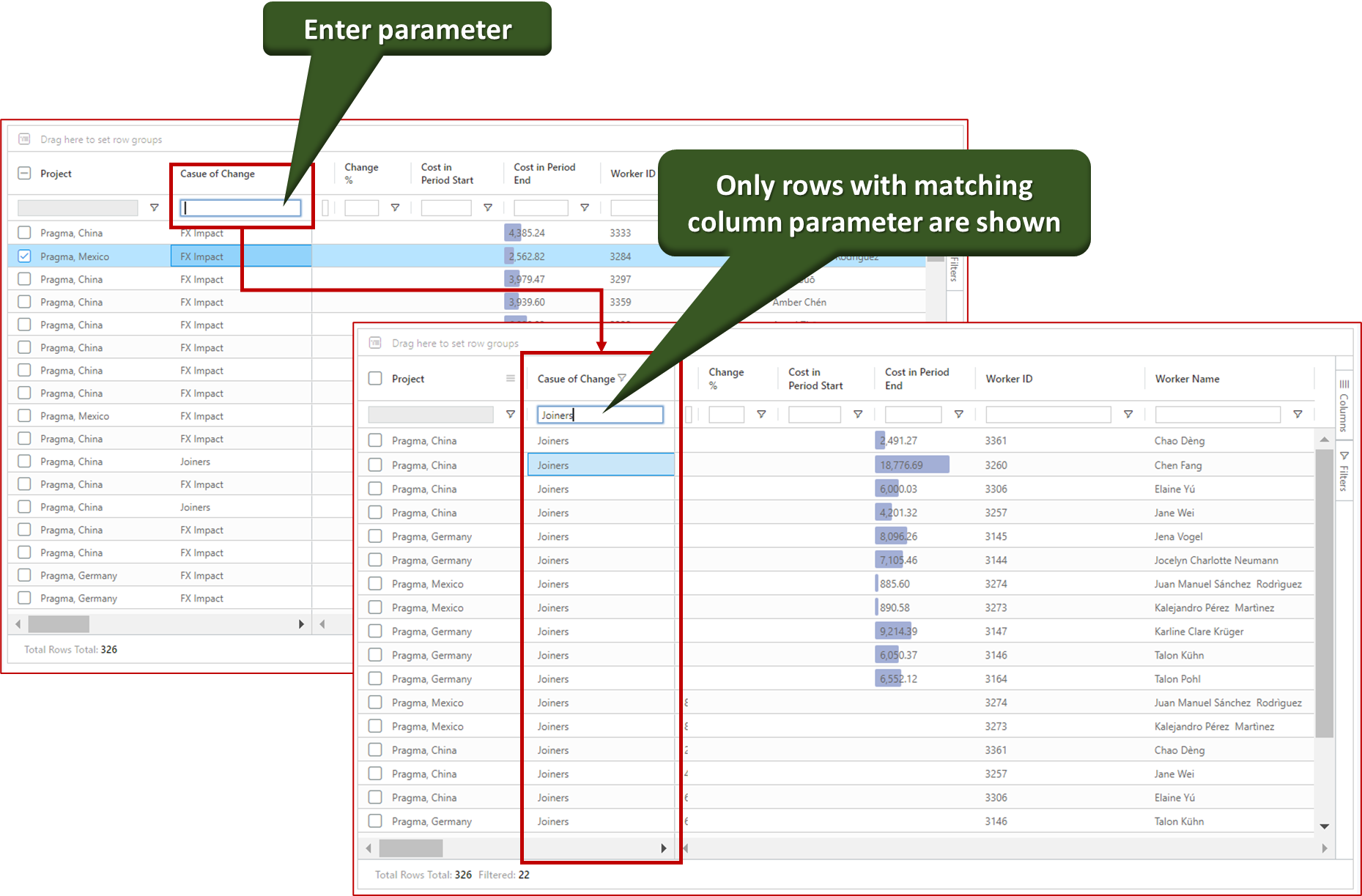
Task: Toggle the select-all checkbox beside Project in front grid
Action: [x=375, y=379]
